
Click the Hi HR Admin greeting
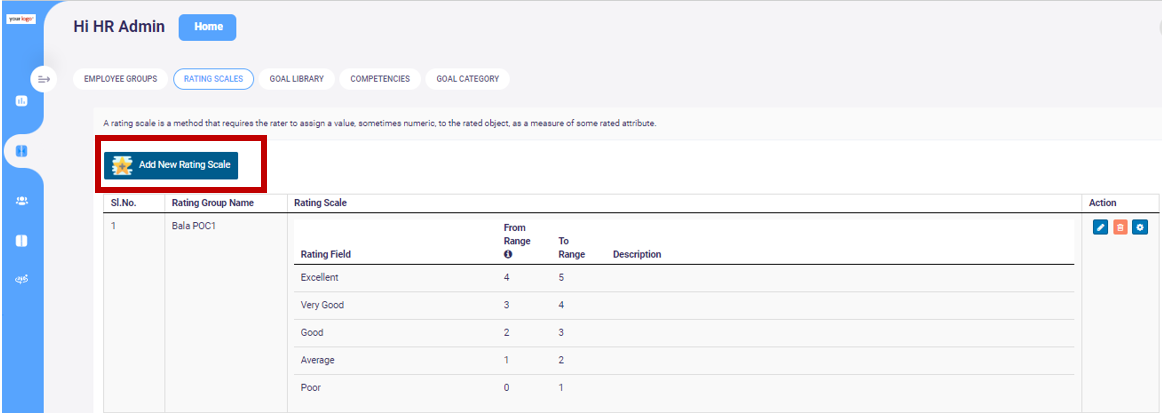click(119, 27)
